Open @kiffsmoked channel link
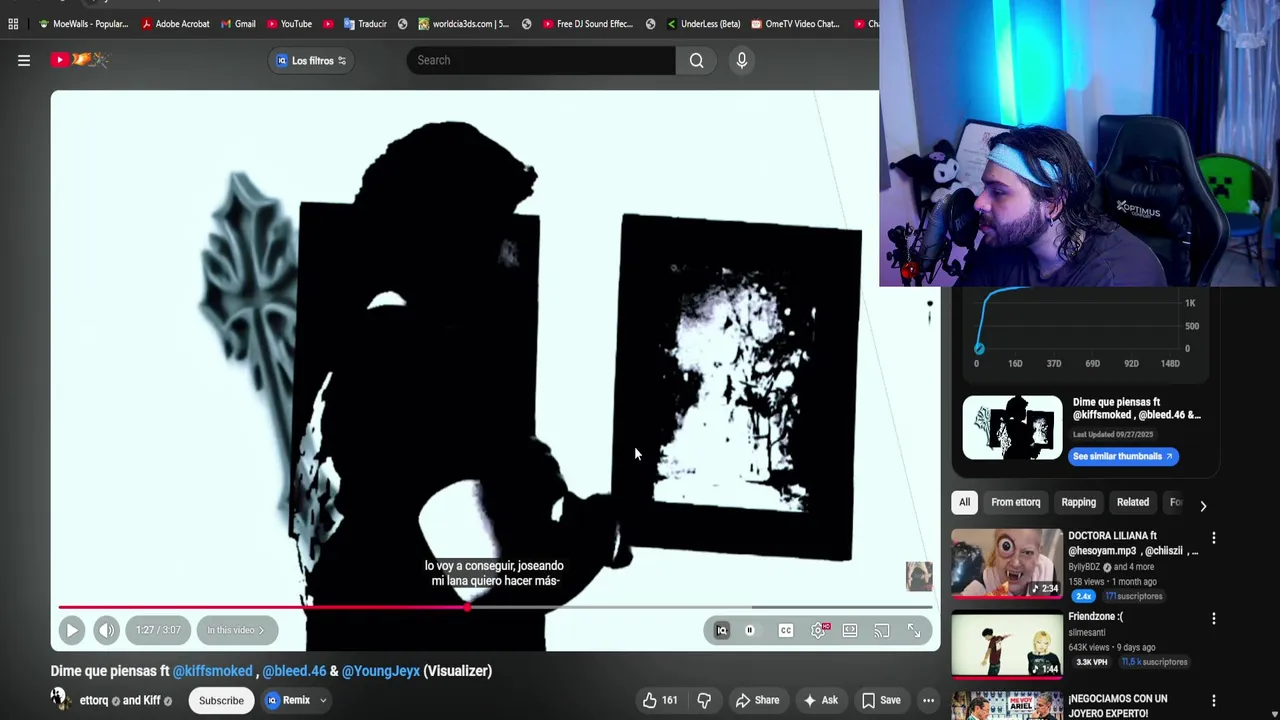This screenshot has height=720, width=1280. coord(213,671)
